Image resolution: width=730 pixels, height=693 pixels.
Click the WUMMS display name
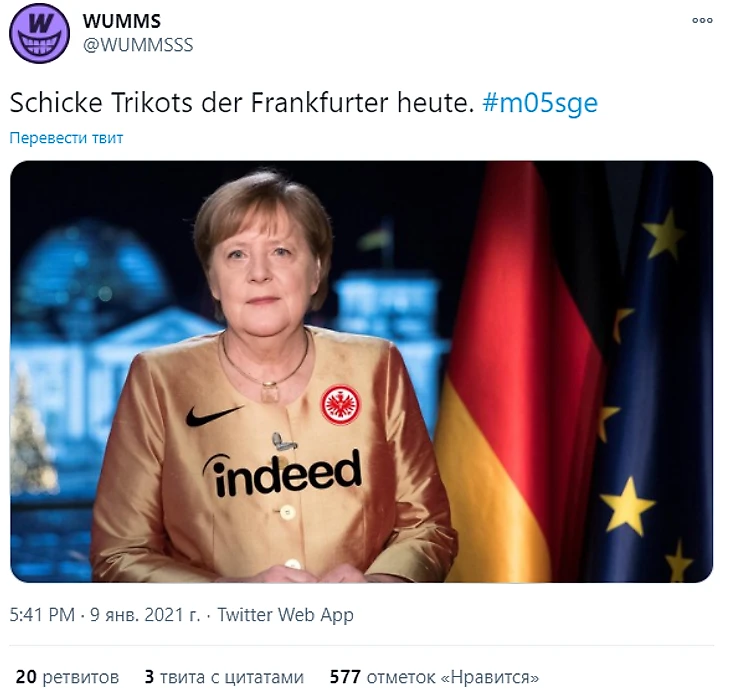coord(122,21)
